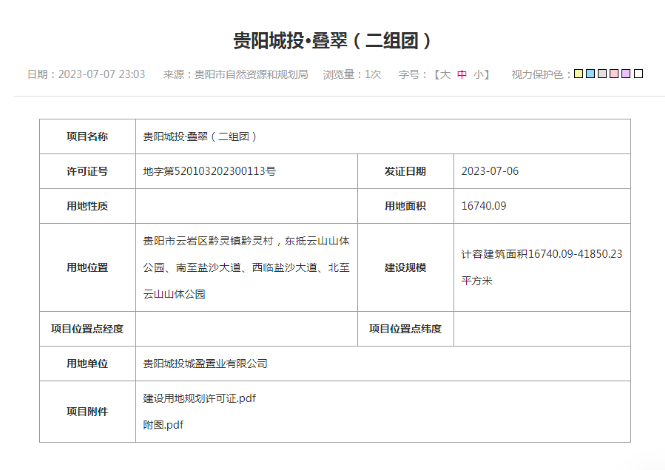This screenshot has width=665, height=470.
Task: Select the yellow eye-protection color swatch
Action: click(578, 74)
